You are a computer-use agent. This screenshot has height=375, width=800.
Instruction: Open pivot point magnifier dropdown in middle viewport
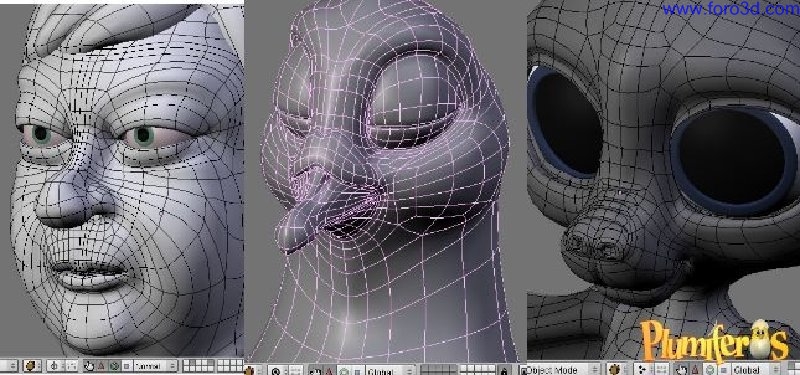[x=278, y=371]
